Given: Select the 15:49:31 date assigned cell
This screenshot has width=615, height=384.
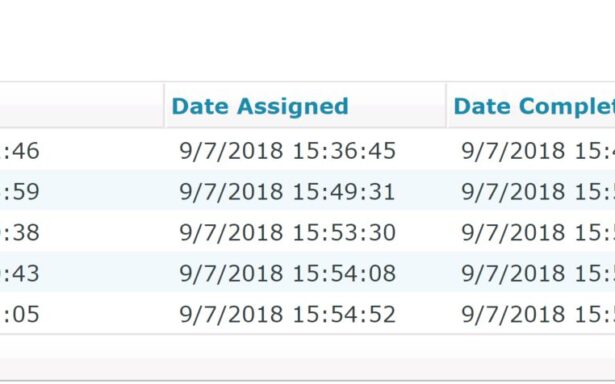Looking at the screenshot, I should coord(287,191).
